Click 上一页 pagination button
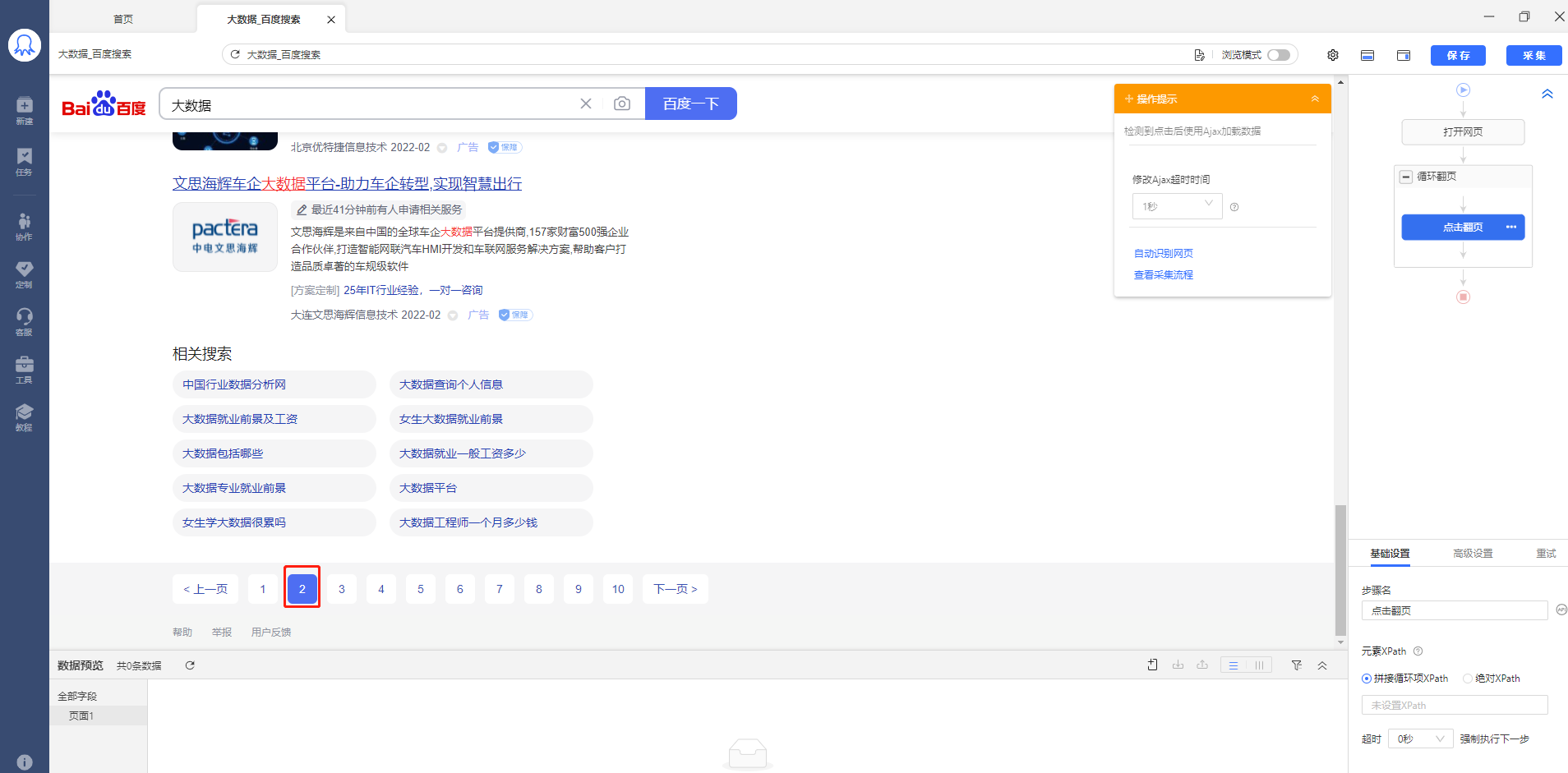This screenshot has width=1568, height=773. (x=205, y=589)
